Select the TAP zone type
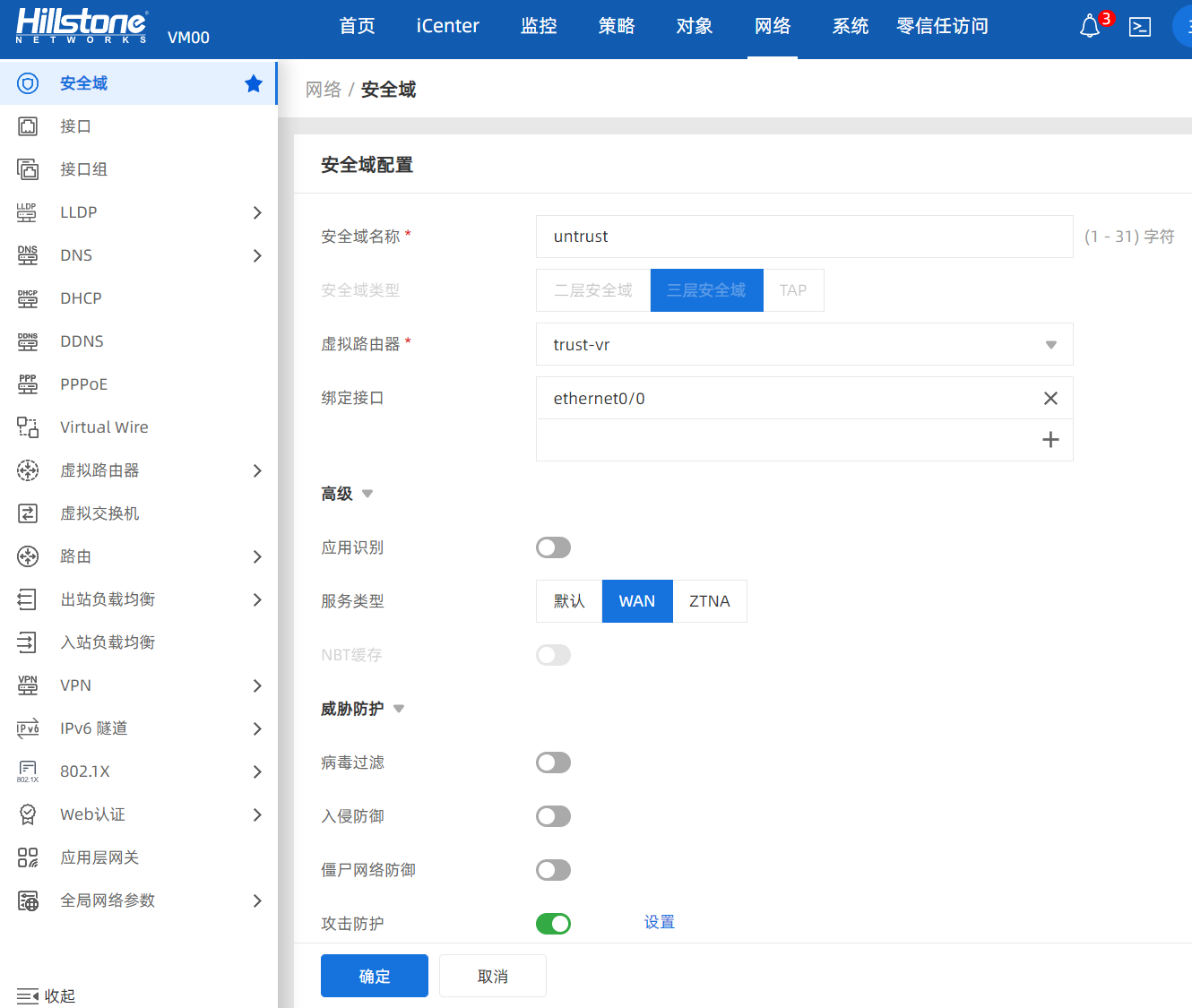 tap(793, 290)
